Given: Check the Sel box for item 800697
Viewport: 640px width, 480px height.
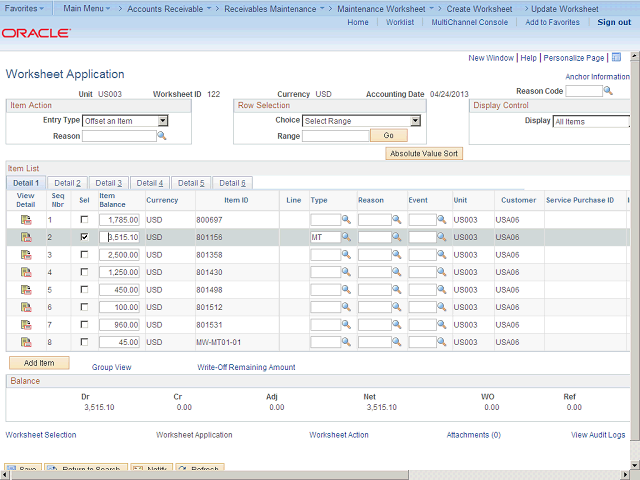Looking at the screenshot, I should (x=84, y=219).
